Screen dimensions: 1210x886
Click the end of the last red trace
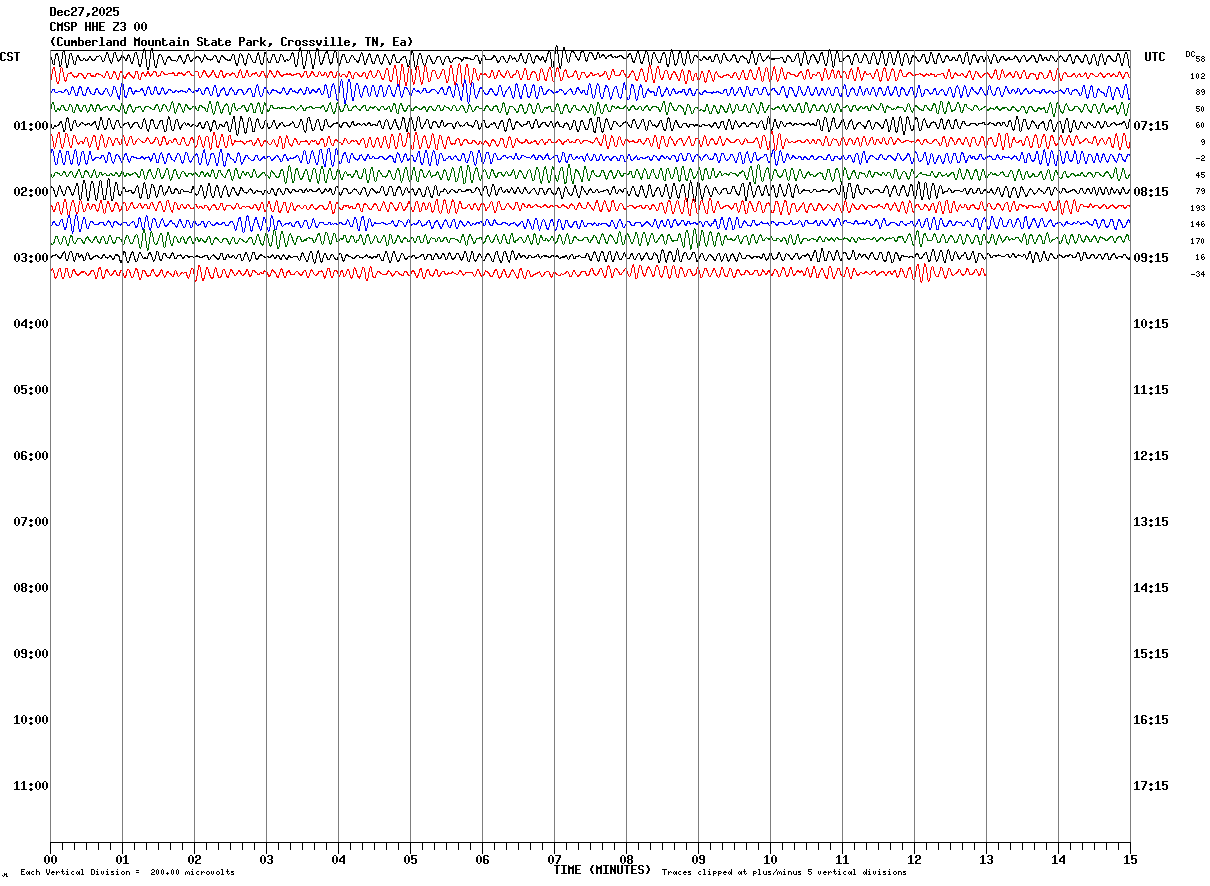[985, 272]
